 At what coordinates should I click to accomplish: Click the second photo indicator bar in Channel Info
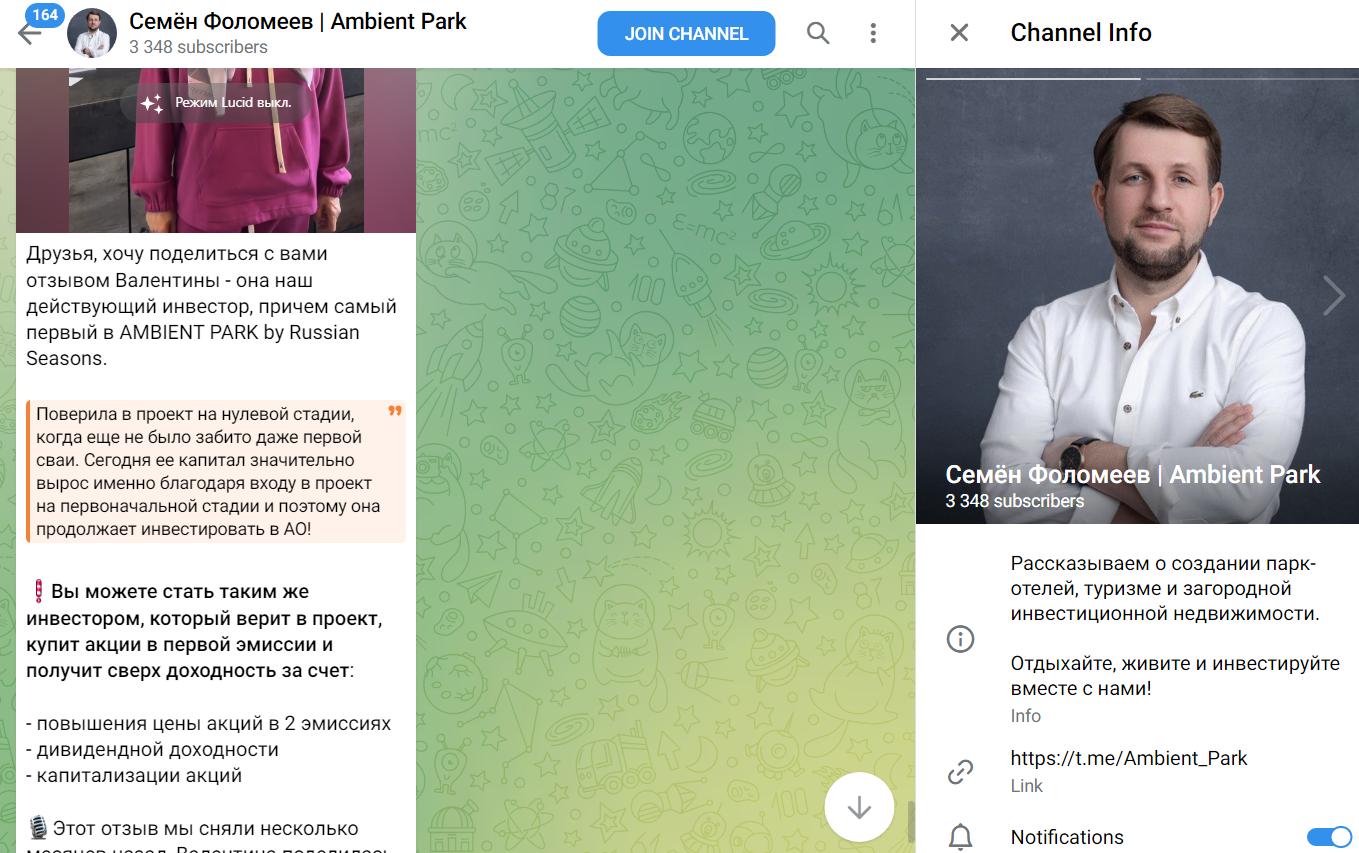1252,77
